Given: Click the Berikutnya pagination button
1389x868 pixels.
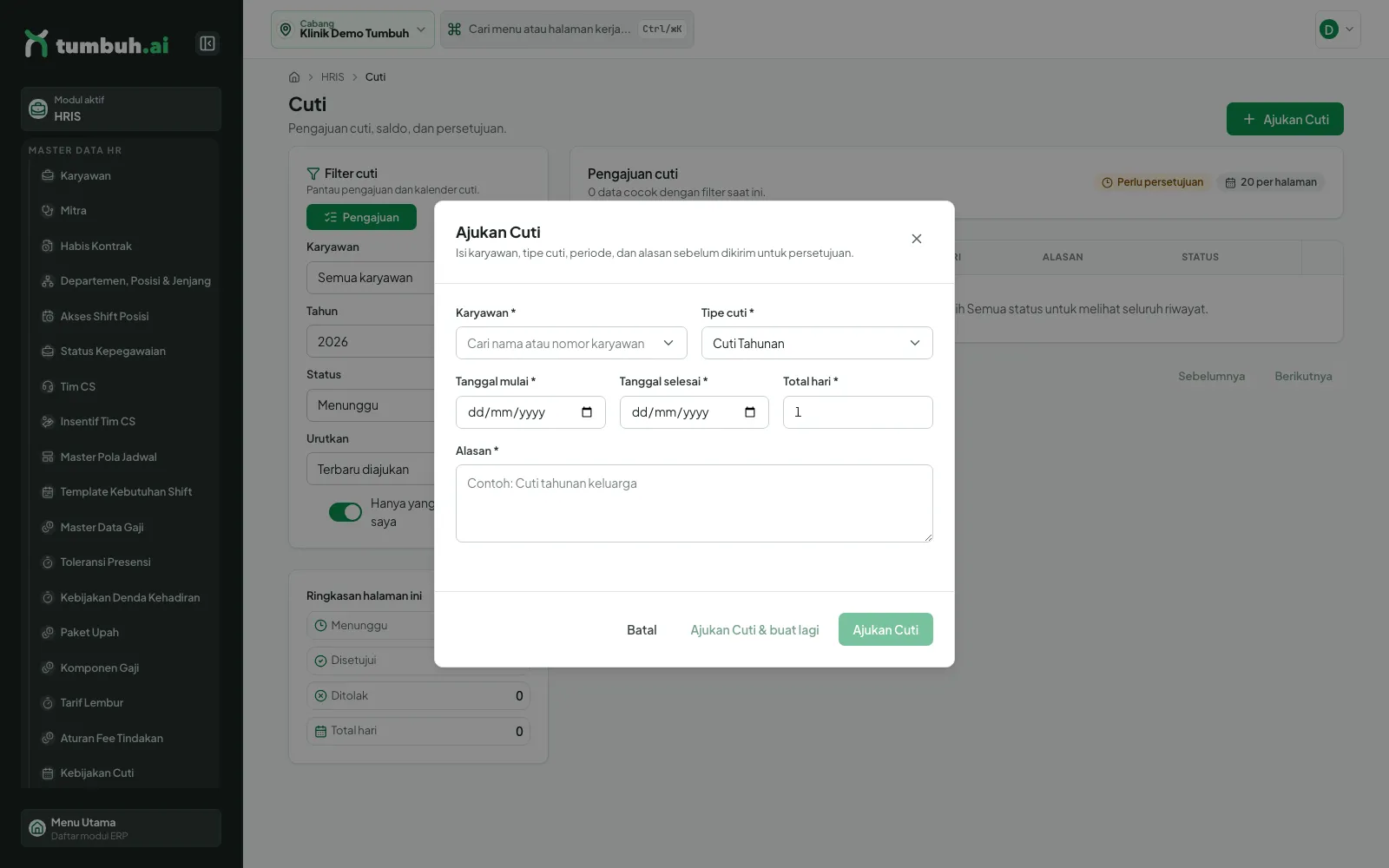Looking at the screenshot, I should click(1303, 376).
